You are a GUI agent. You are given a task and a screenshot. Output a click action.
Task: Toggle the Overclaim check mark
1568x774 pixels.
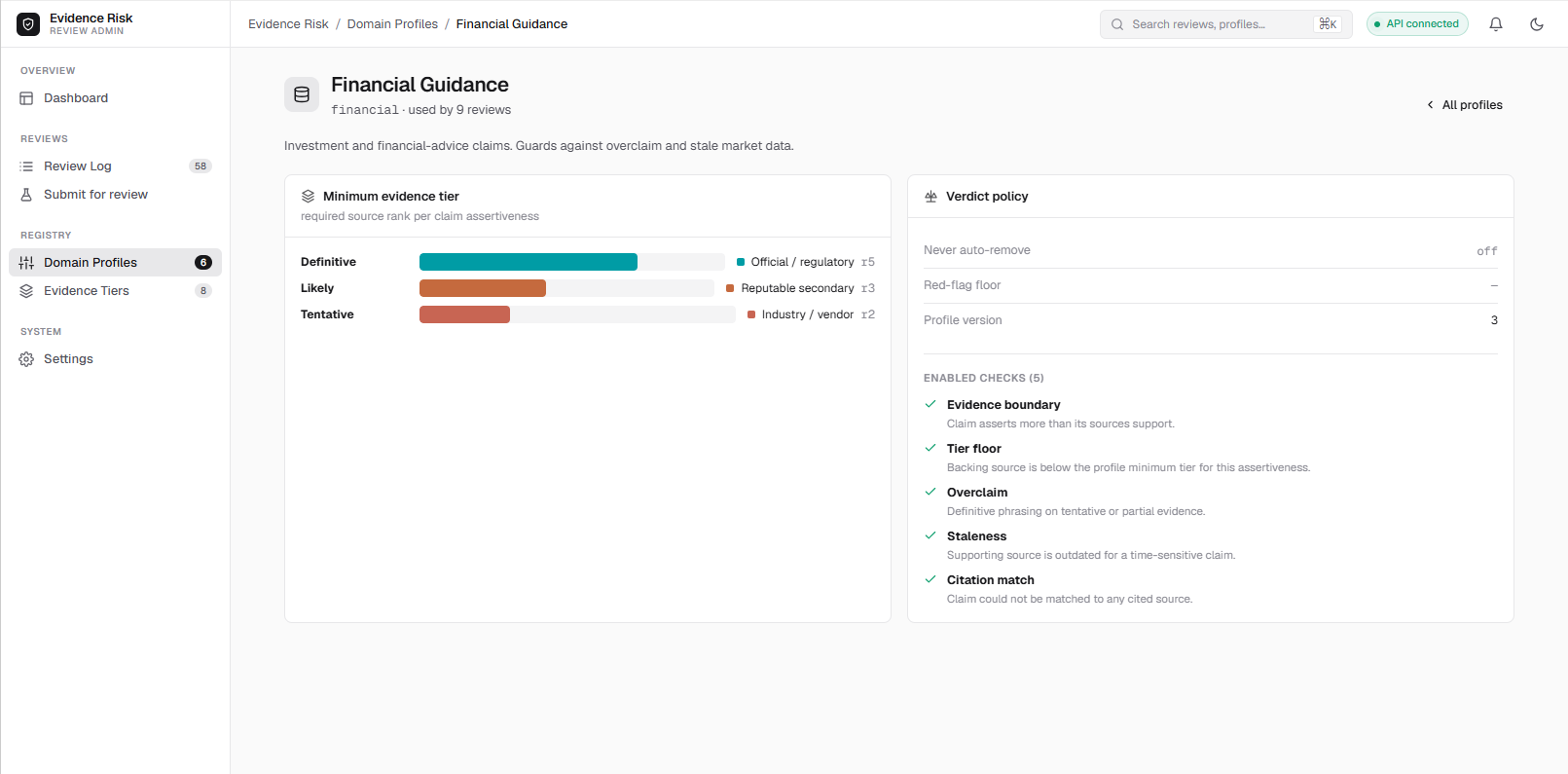pyautogui.click(x=930, y=492)
